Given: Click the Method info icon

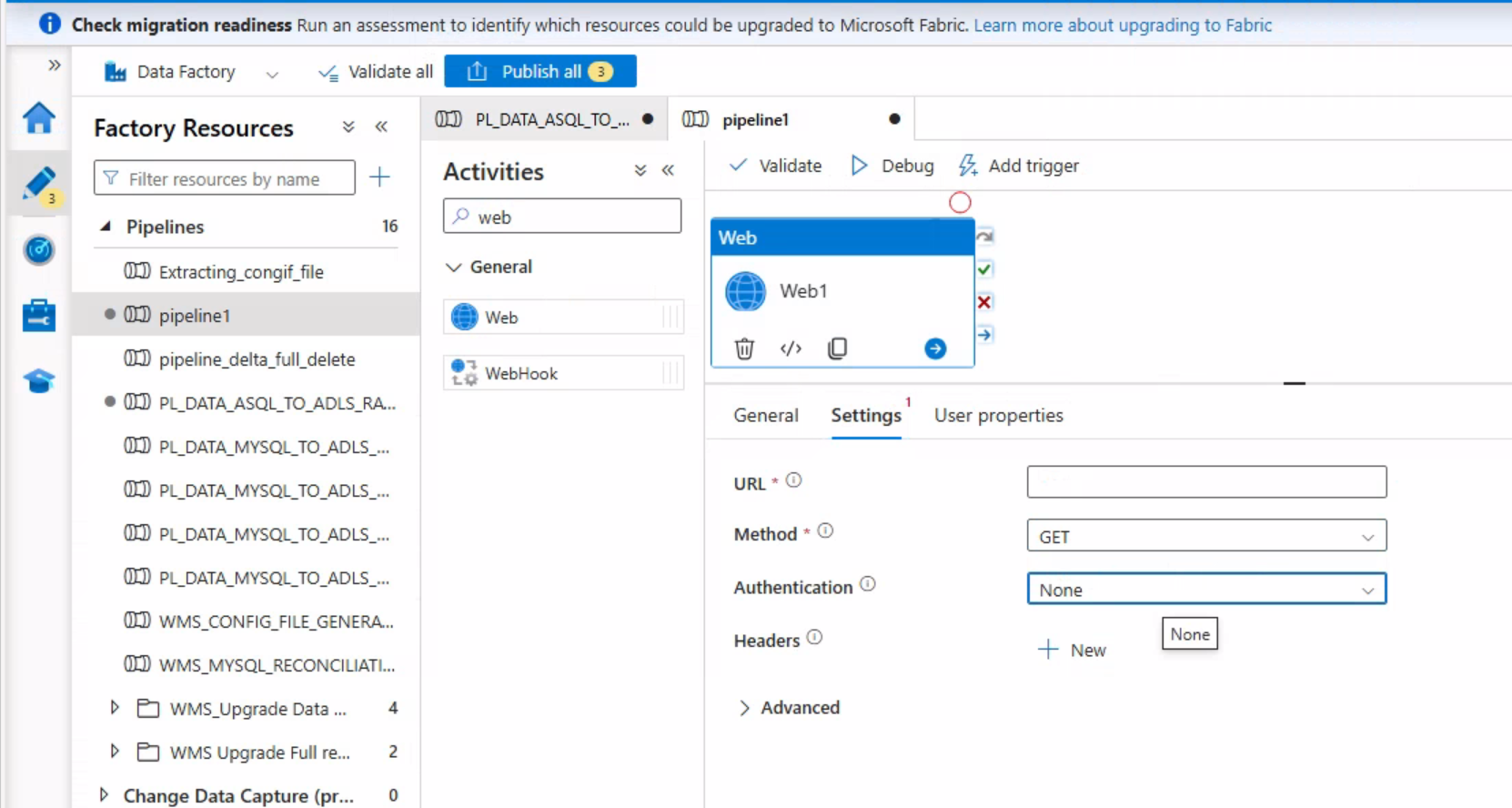Looking at the screenshot, I should 825,530.
